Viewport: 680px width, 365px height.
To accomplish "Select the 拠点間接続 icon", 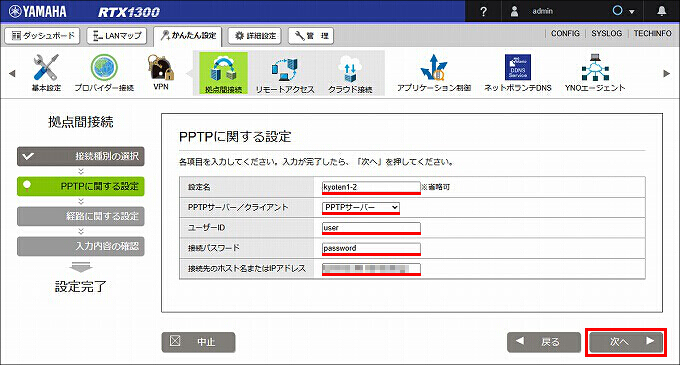I will 223,73.
